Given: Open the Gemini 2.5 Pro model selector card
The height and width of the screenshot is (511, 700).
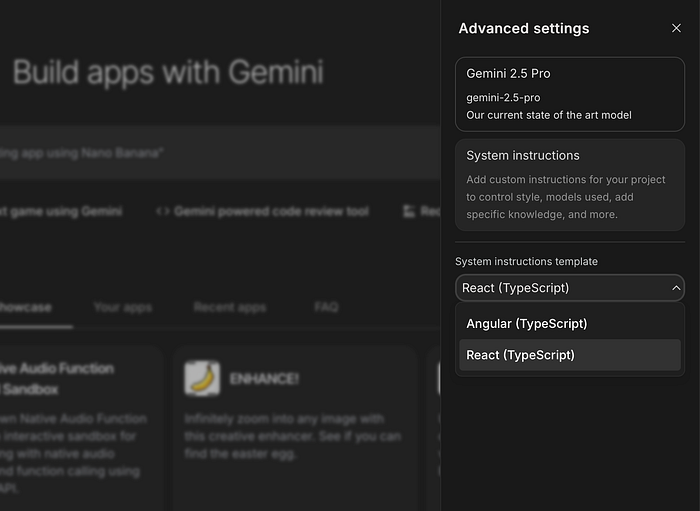Looking at the screenshot, I should [x=569, y=94].
